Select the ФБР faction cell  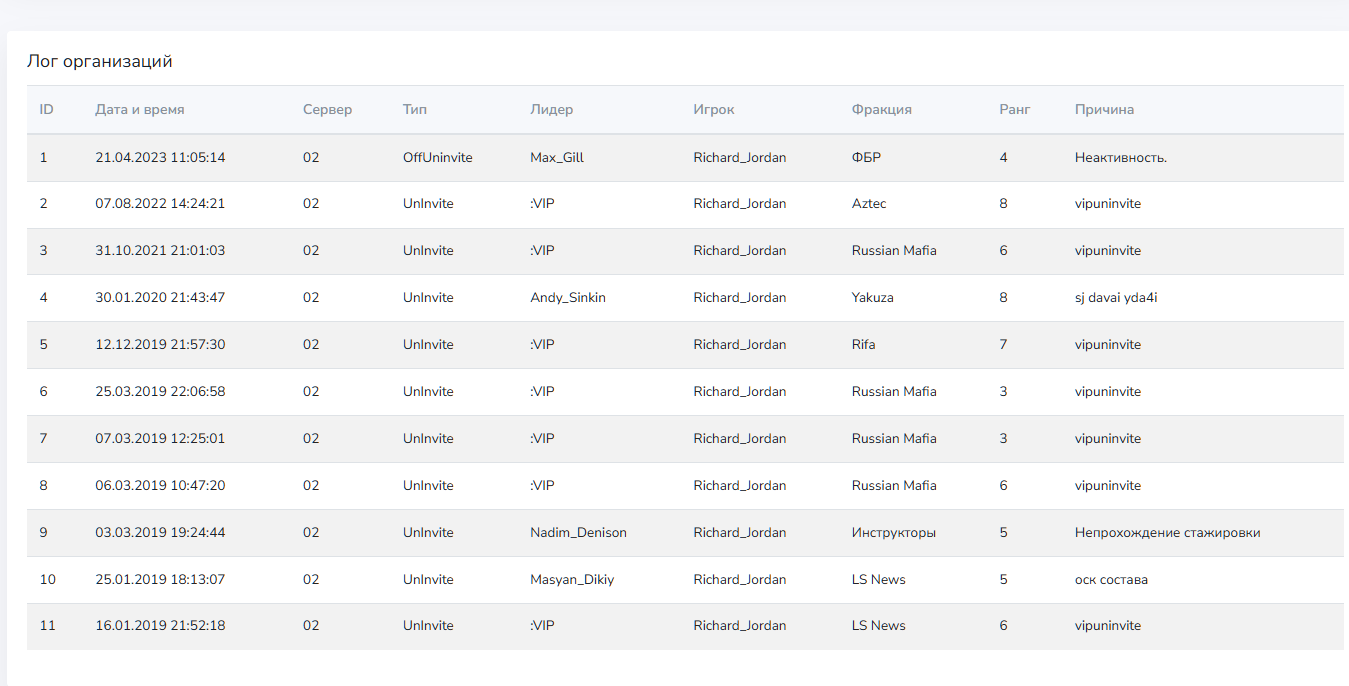[x=866, y=158]
